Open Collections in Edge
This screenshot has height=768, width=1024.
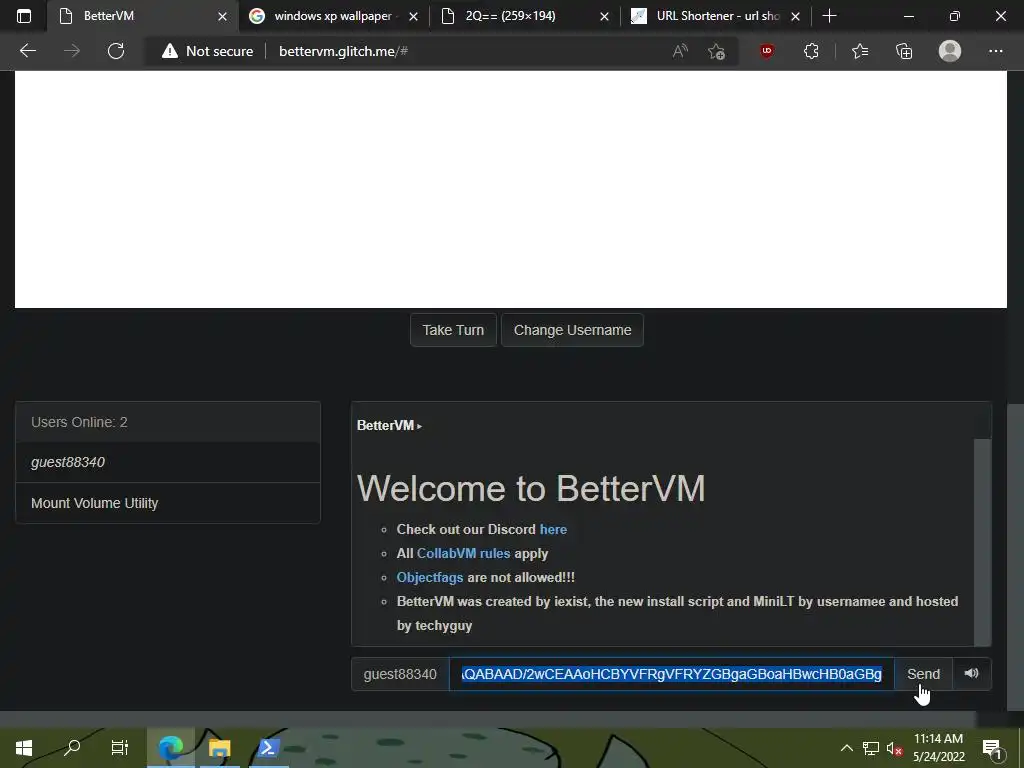click(904, 51)
